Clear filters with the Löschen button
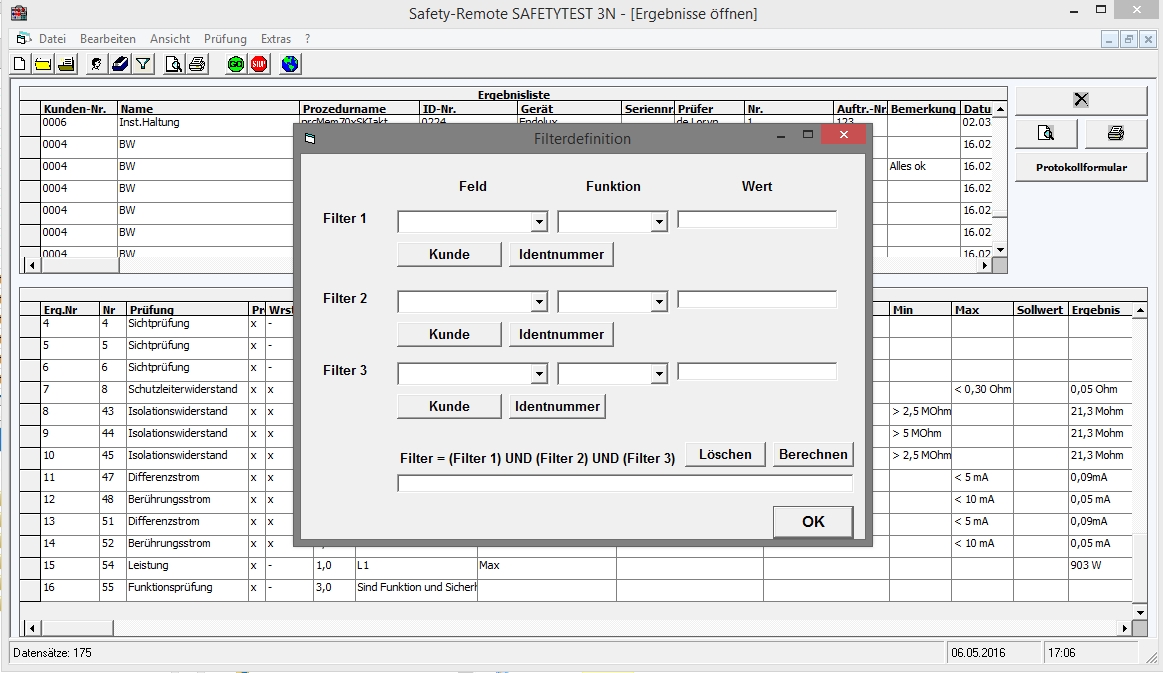The height and width of the screenshot is (673, 1163). point(725,455)
